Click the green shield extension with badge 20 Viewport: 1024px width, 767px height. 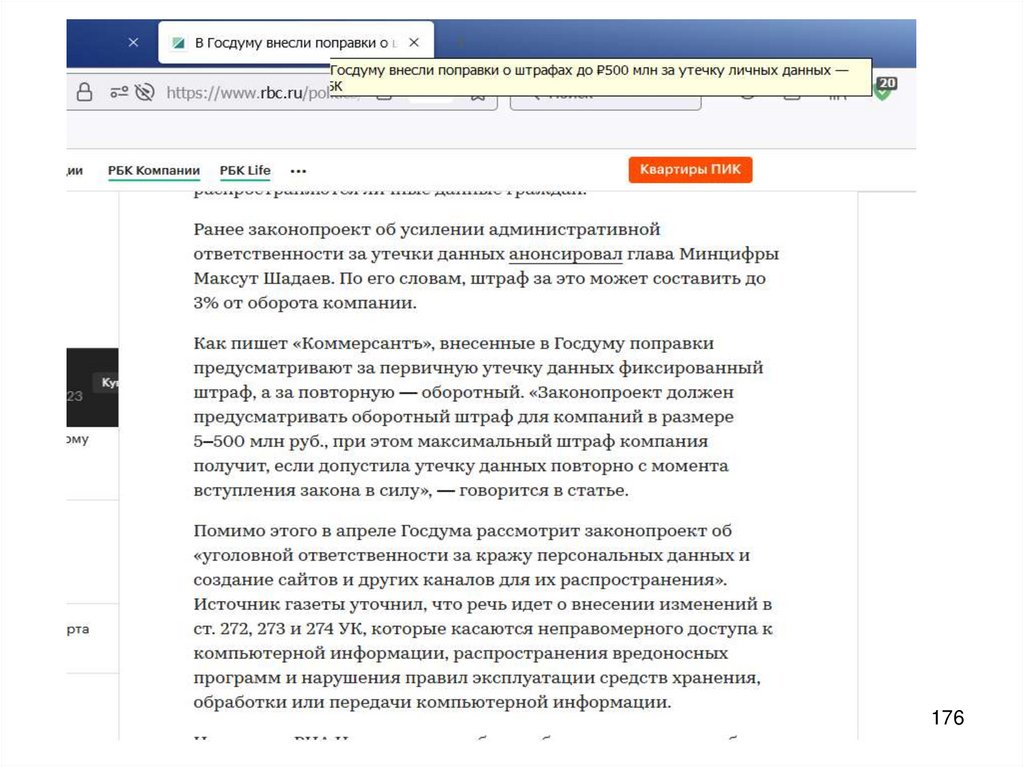[884, 88]
